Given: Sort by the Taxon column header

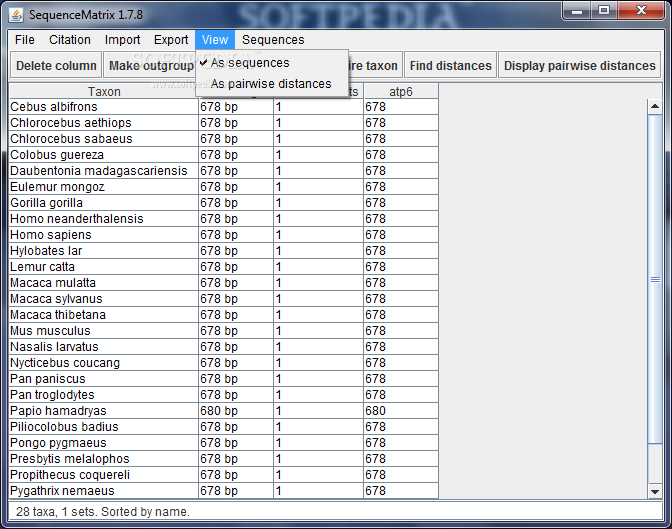Looking at the screenshot, I should (x=104, y=91).
